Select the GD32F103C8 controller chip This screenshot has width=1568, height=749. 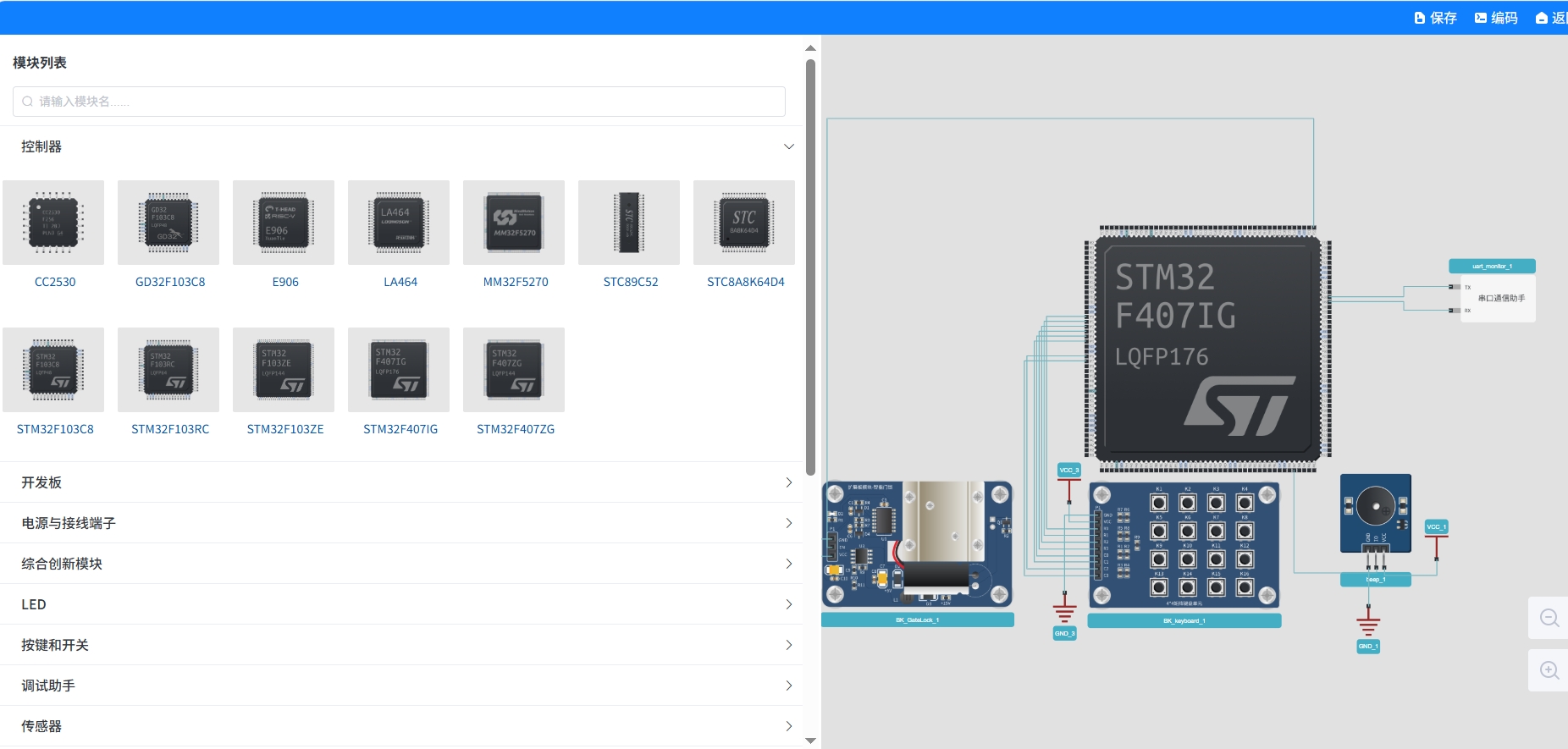coord(168,223)
